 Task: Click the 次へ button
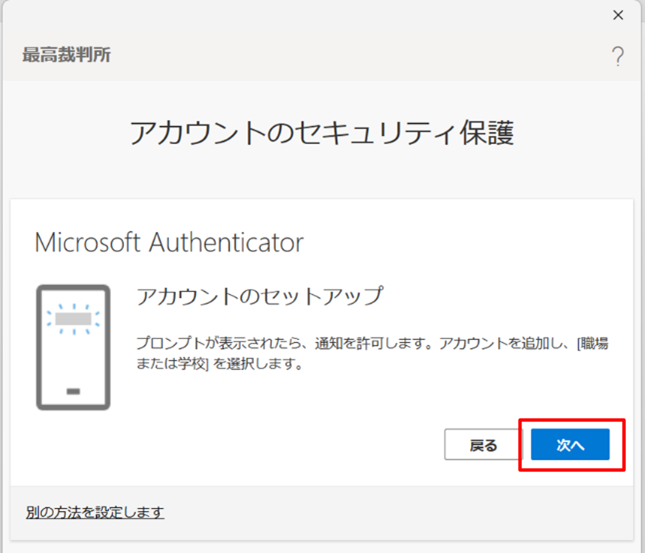(570, 444)
